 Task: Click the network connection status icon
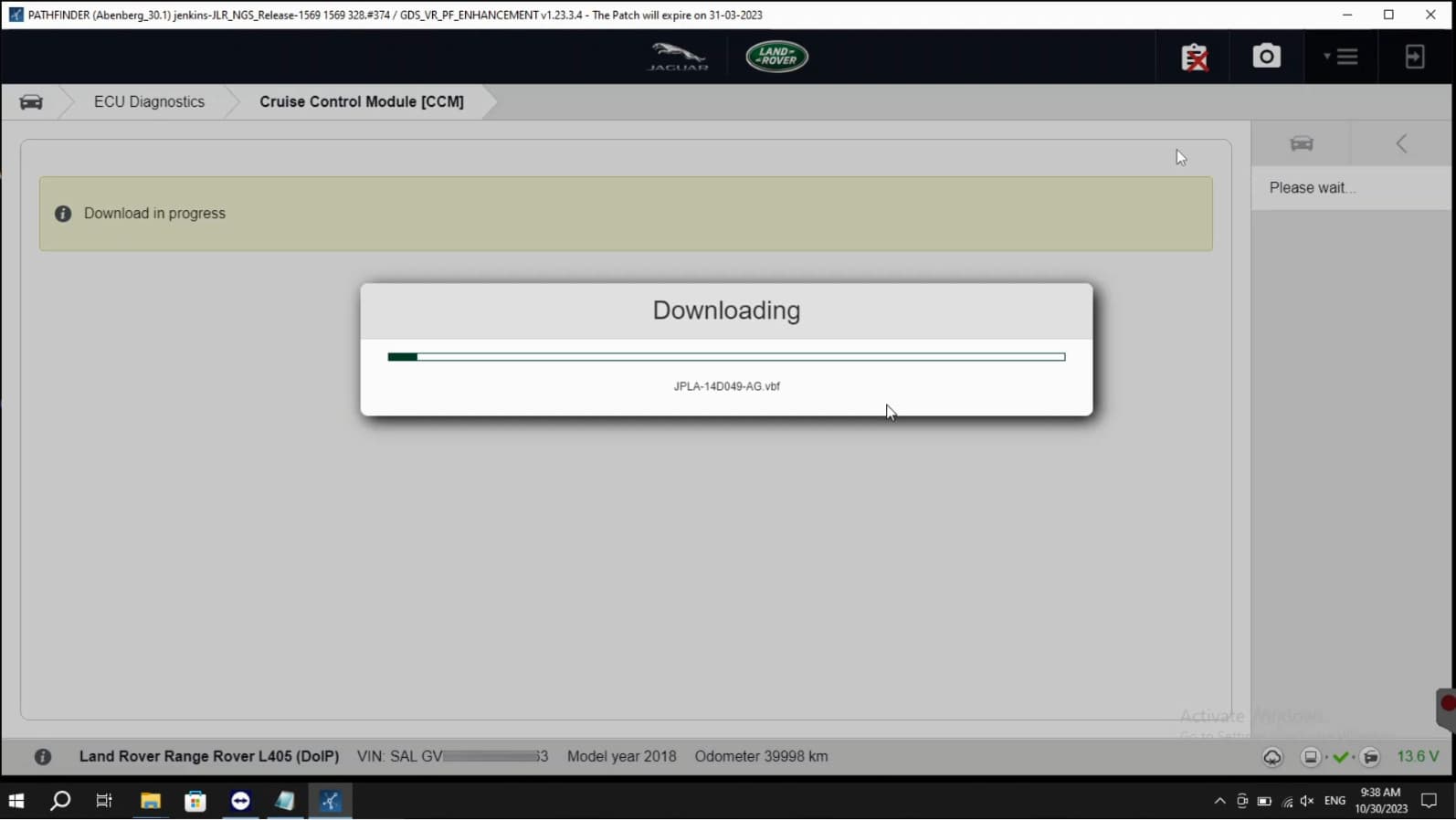click(x=1370, y=757)
